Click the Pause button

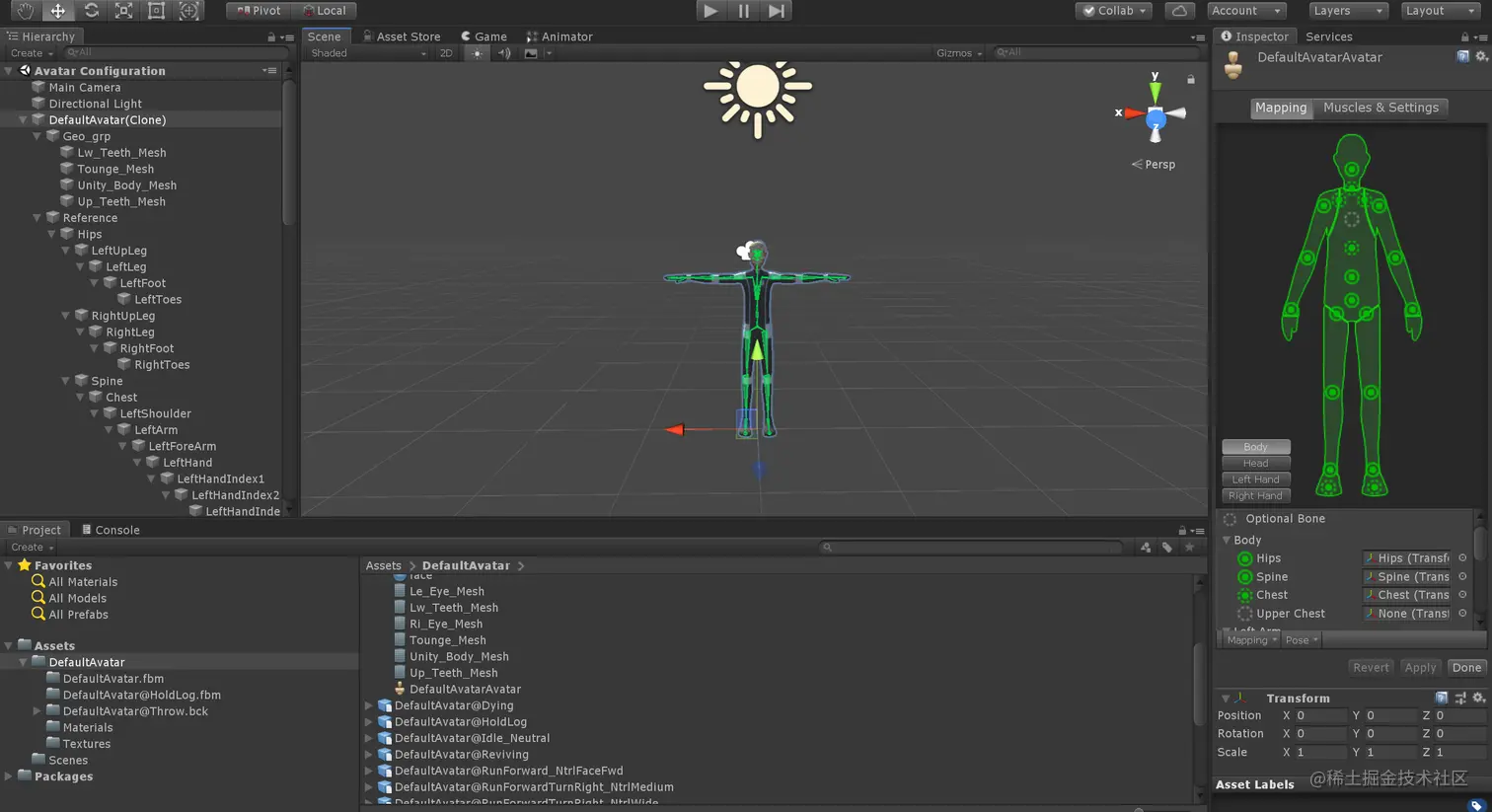click(x=743, y=11)
